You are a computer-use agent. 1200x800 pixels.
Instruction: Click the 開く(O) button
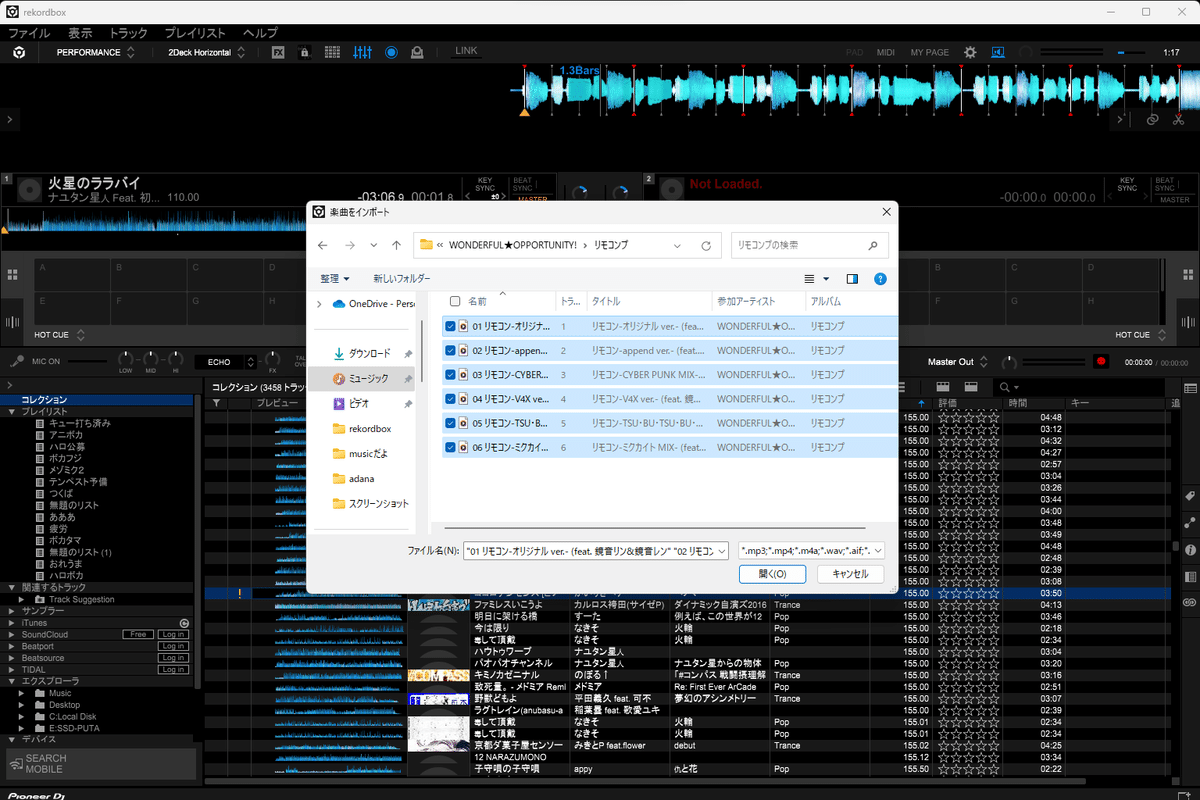[772, 574]
